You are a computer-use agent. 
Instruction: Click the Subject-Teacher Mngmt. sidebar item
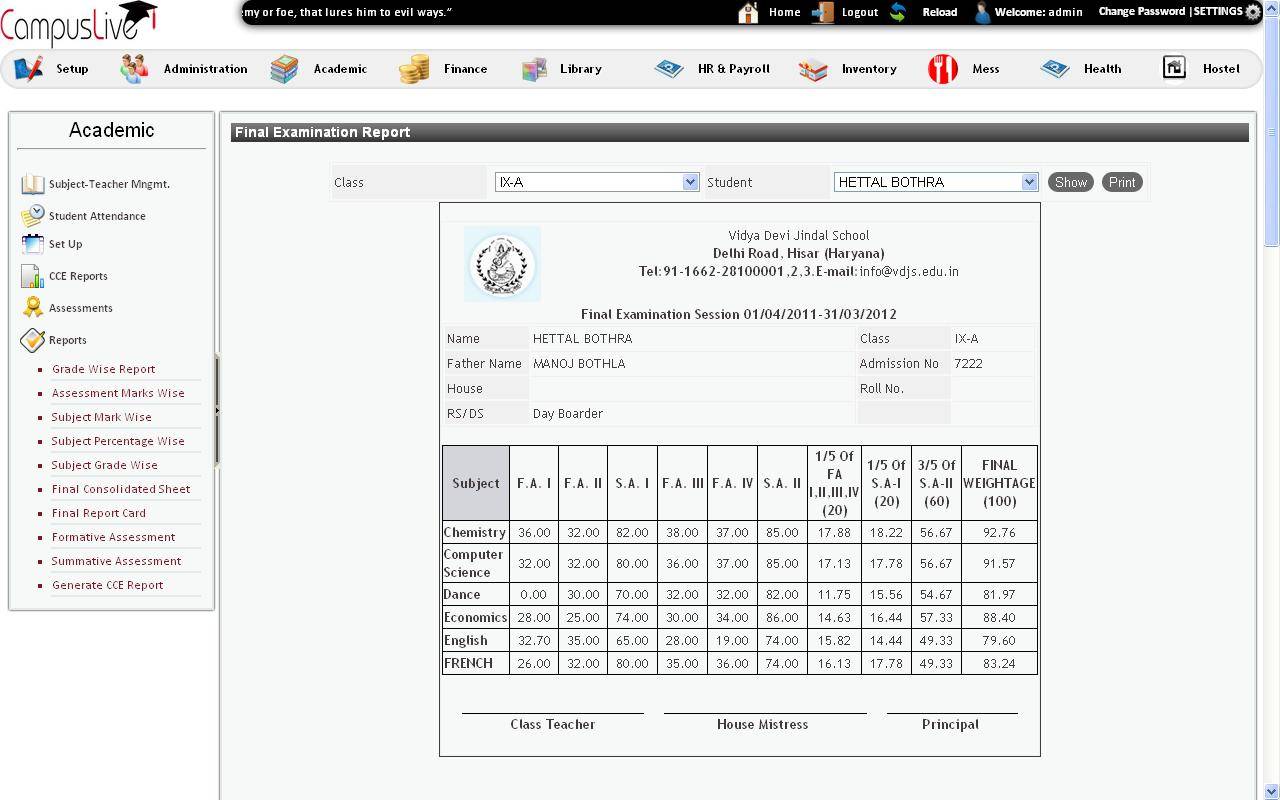point(109,184)
